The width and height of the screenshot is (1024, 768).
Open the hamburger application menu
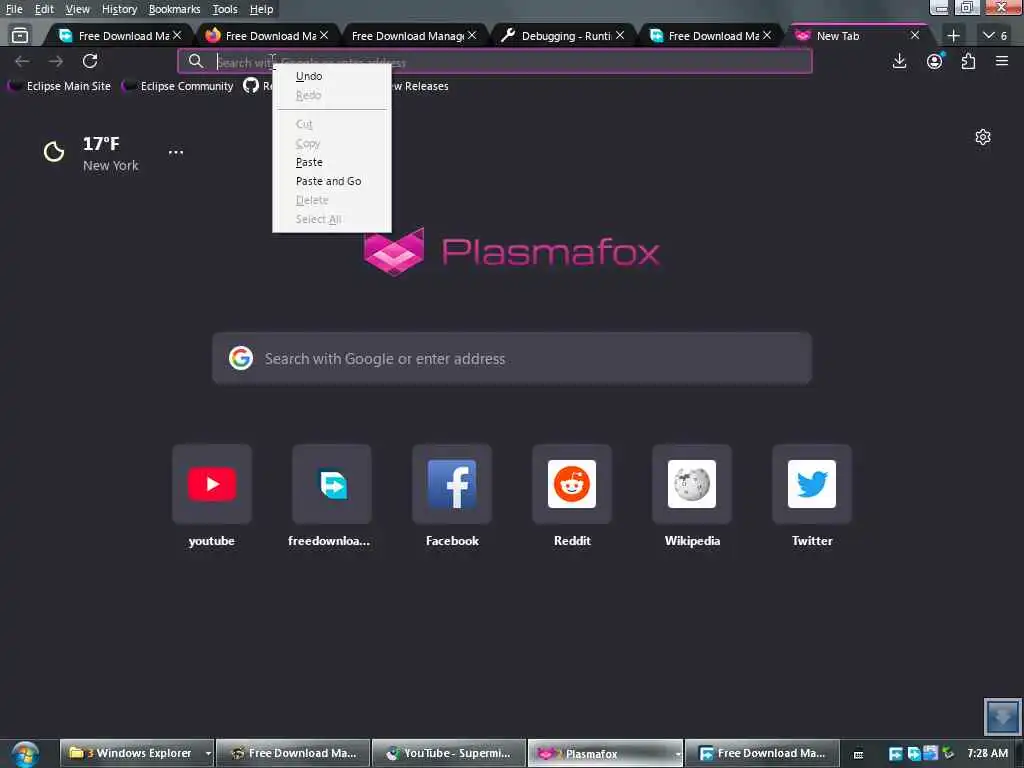[1002, 61]
